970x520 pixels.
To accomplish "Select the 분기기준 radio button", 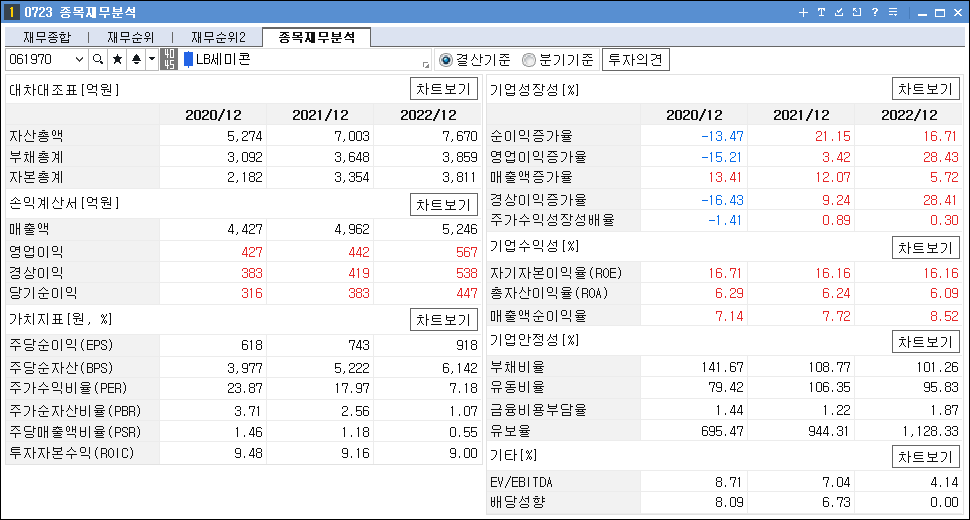I will click(x=528, y=60).
